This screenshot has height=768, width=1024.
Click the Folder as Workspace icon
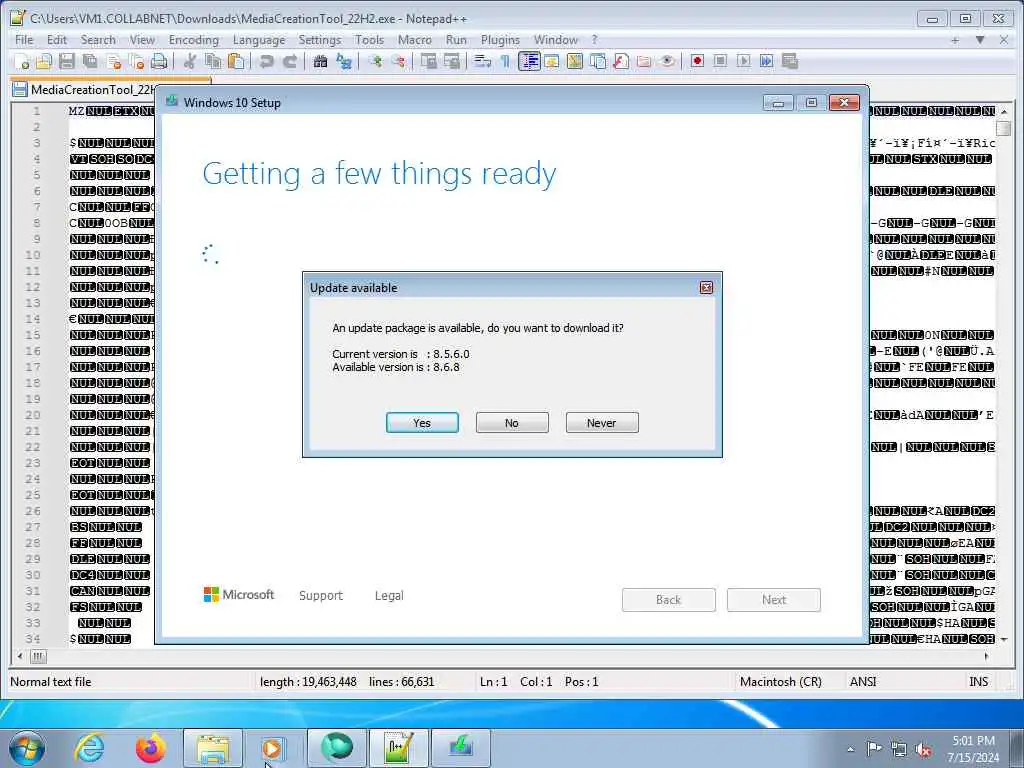[644, 61]
